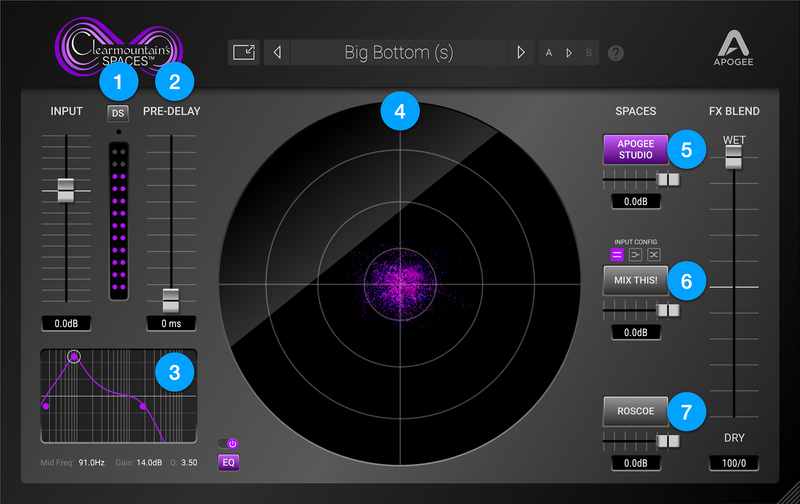Switch to compare state B
Image resolution: width=800 pixels, height=504 pixels.
tap(587, 53)
